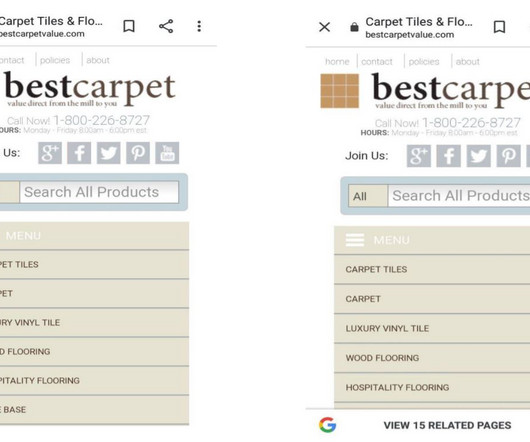Tap the share icon in left browser bar
530x442 pixels.
pyautogui.click(x=166, y=26)
